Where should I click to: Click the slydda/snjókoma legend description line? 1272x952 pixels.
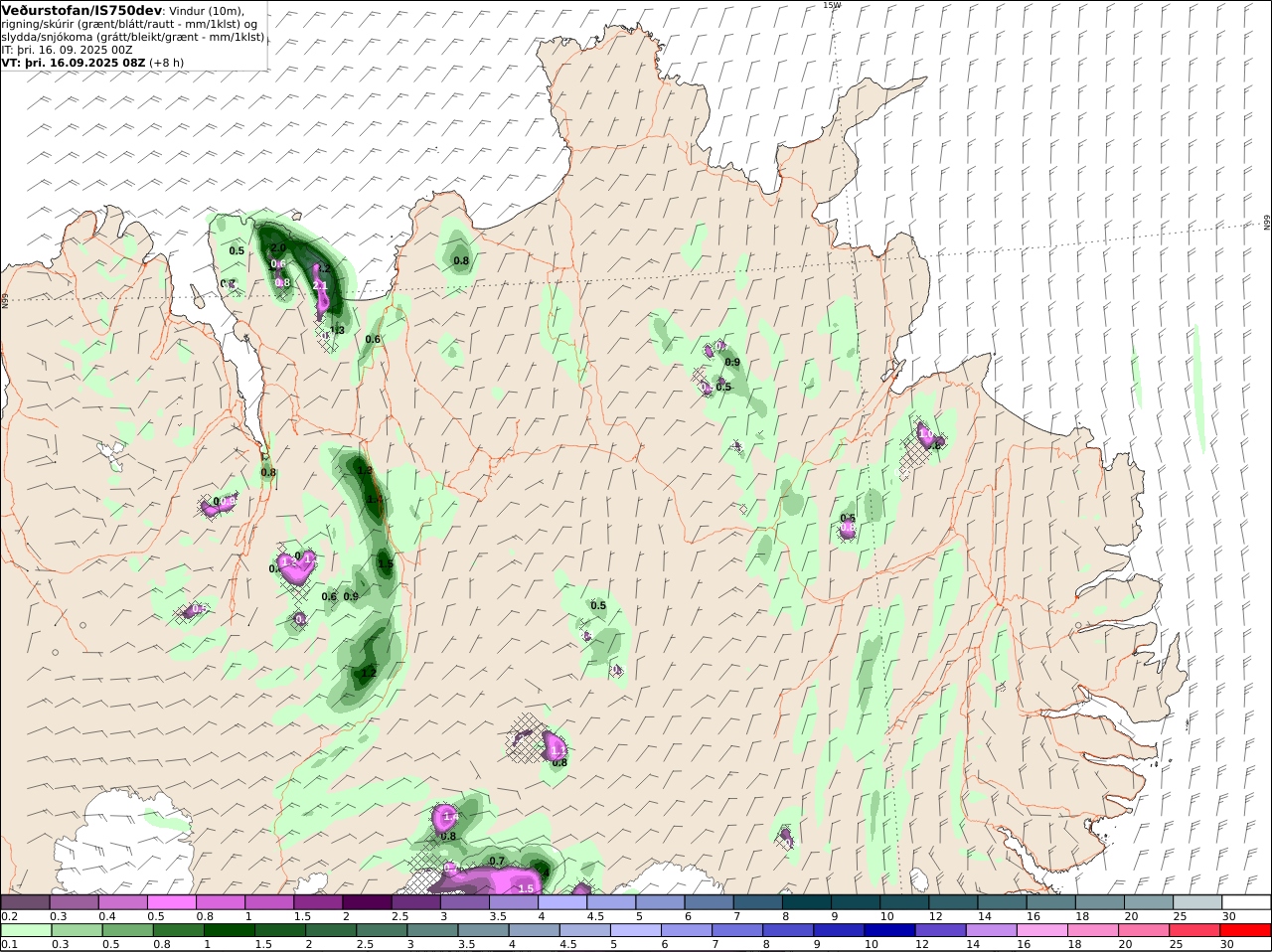pyautogui.click(x=133, y=36)
